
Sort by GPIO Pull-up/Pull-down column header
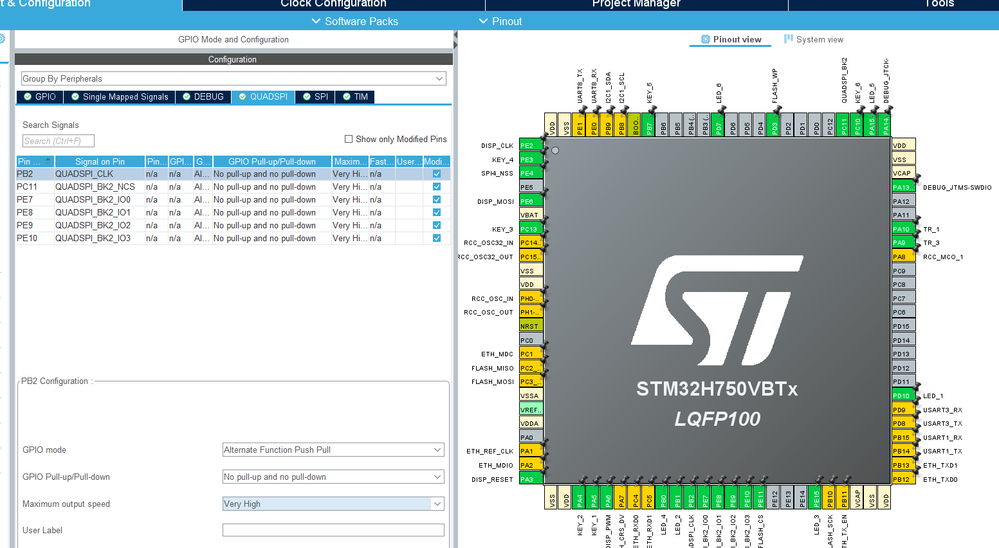point(272,161)
